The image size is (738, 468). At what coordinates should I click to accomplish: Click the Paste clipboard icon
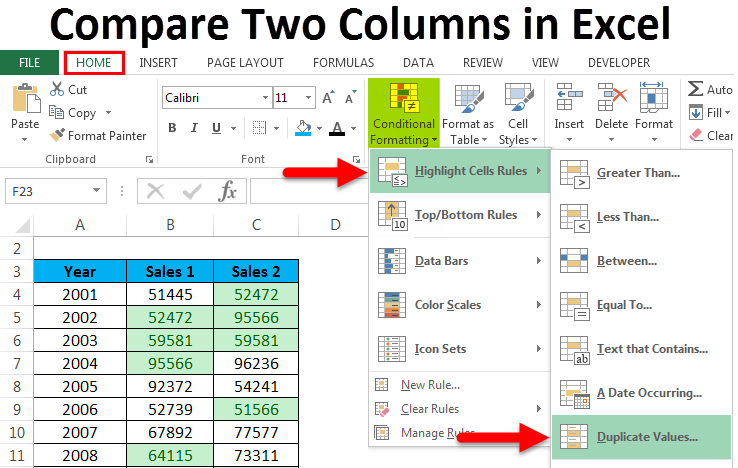26,98
